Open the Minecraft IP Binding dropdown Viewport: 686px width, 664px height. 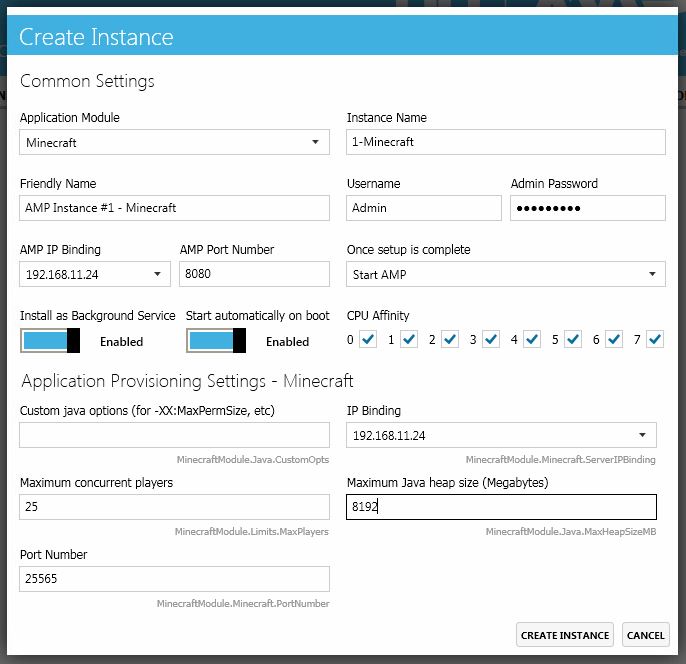(501, 435)
